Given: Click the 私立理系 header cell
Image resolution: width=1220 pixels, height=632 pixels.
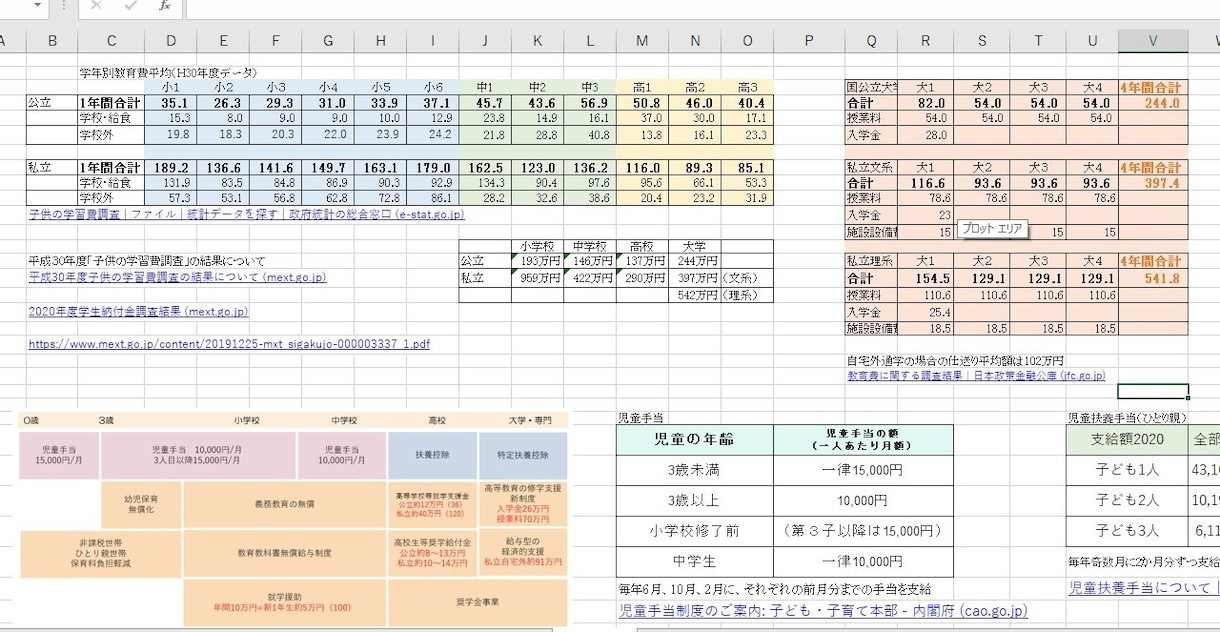Looking at the screenshot, I should [871, 262].
